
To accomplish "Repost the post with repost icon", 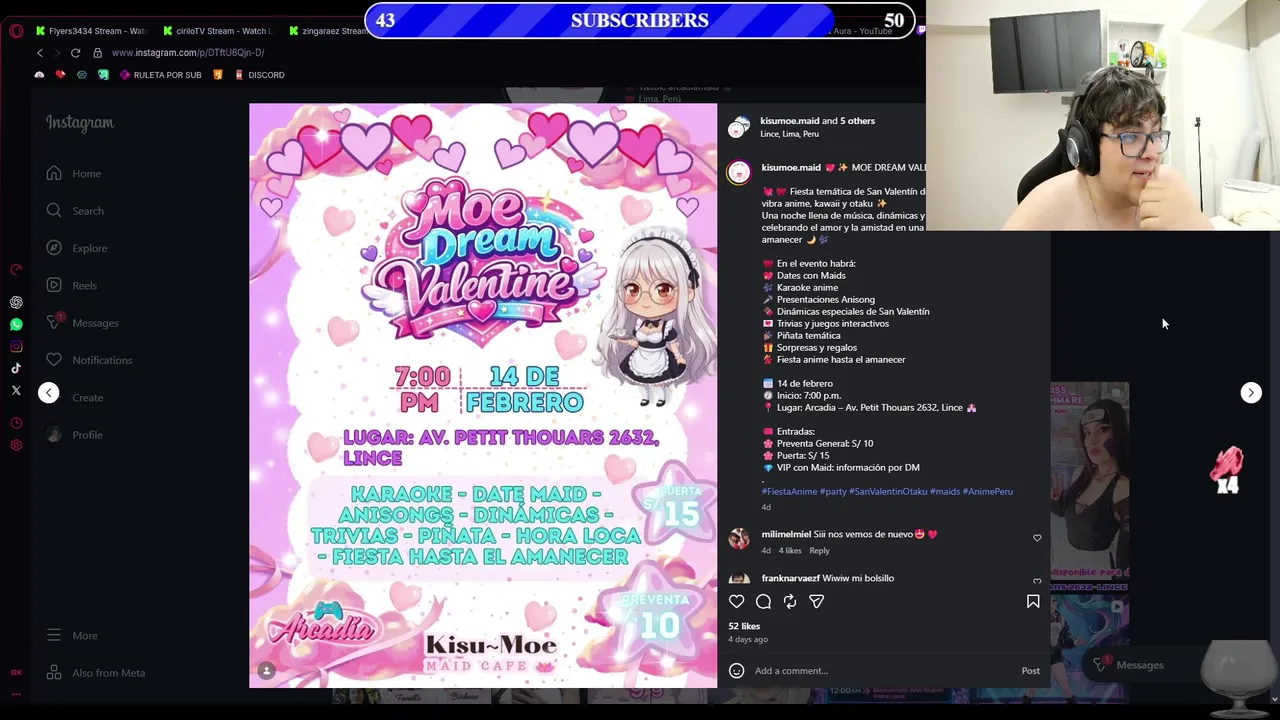I will pos(790,602).
